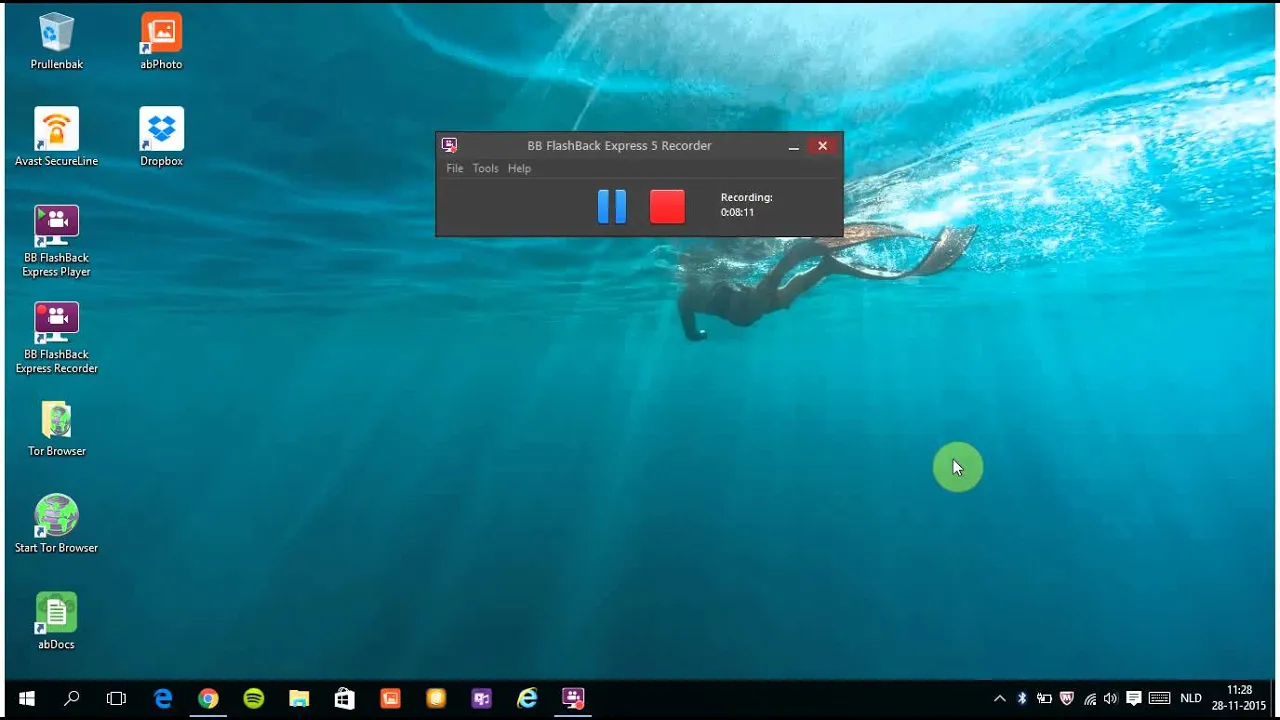Close the BB FlashBack recorder window
The height and width of the screenshot is (720, 1280).
[x=822, y=146]
